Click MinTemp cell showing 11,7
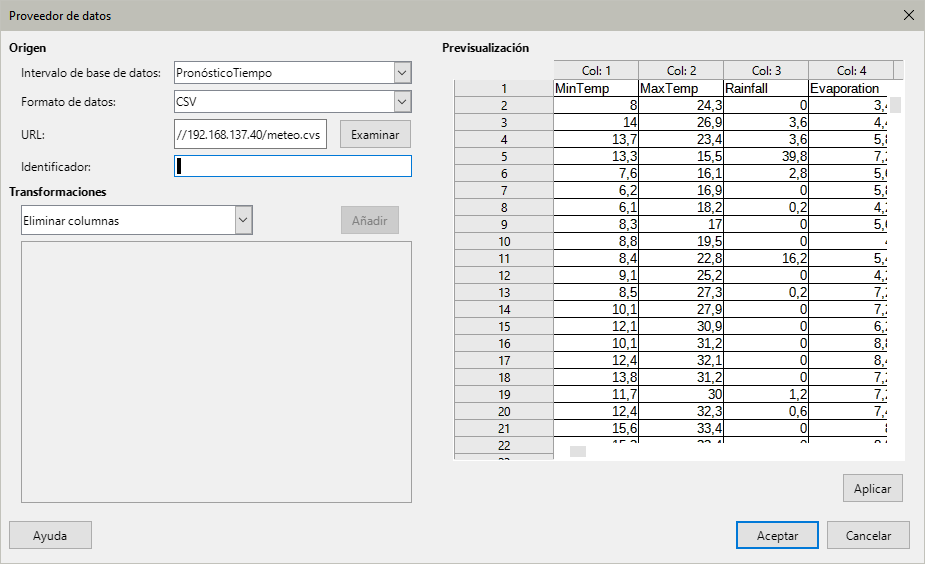Image resolution: width=925 pixels, height=564 pixels. point(596,394)
